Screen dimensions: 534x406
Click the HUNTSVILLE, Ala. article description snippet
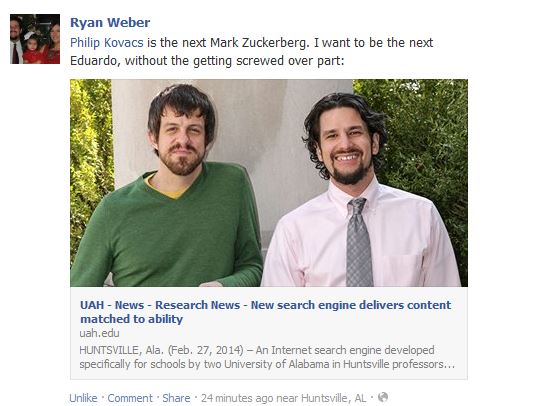click(267, 357)
